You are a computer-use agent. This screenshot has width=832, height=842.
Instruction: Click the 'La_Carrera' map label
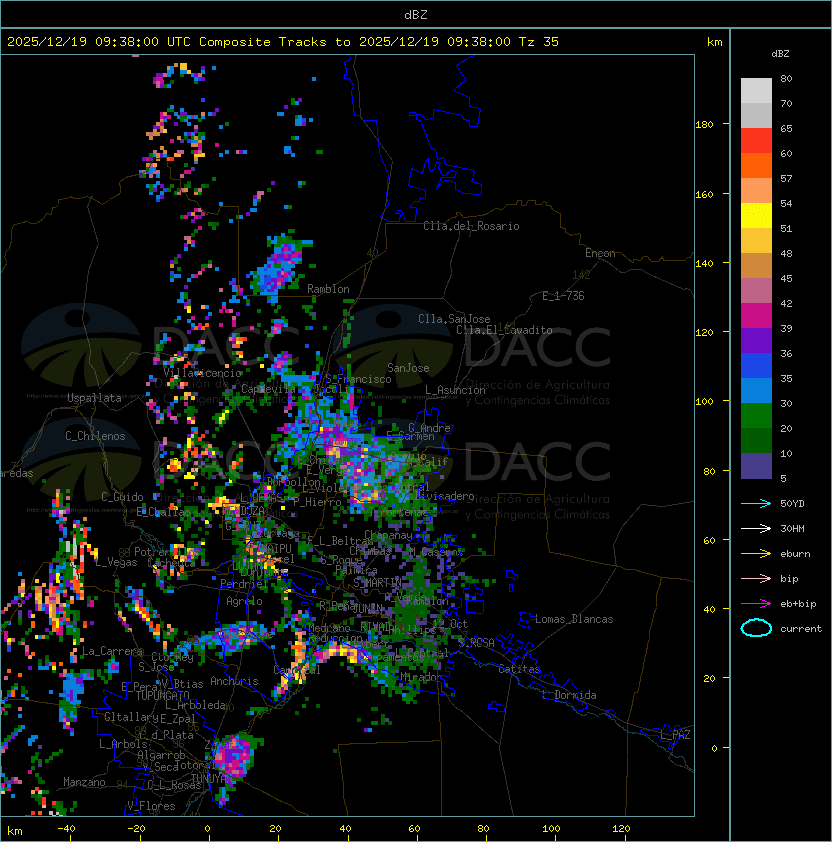coord(113,651)
